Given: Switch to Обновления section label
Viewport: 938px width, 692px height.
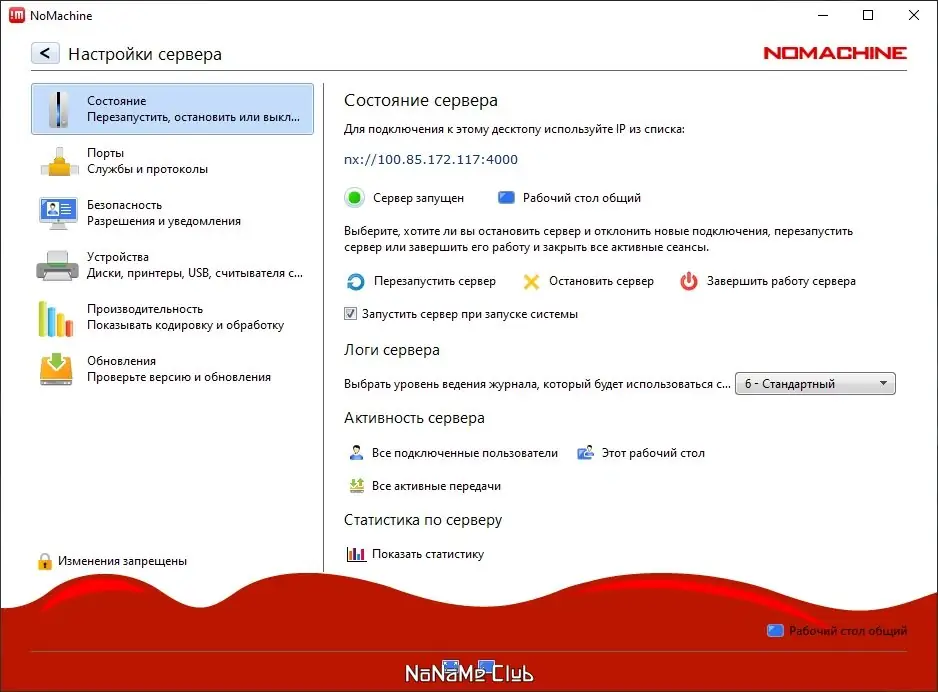Looking at the screenshot, I should 121,361.
